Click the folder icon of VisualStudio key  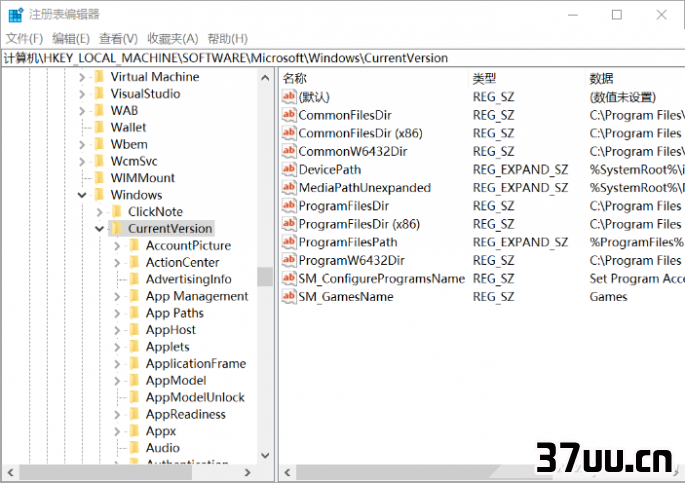(100, 93)
